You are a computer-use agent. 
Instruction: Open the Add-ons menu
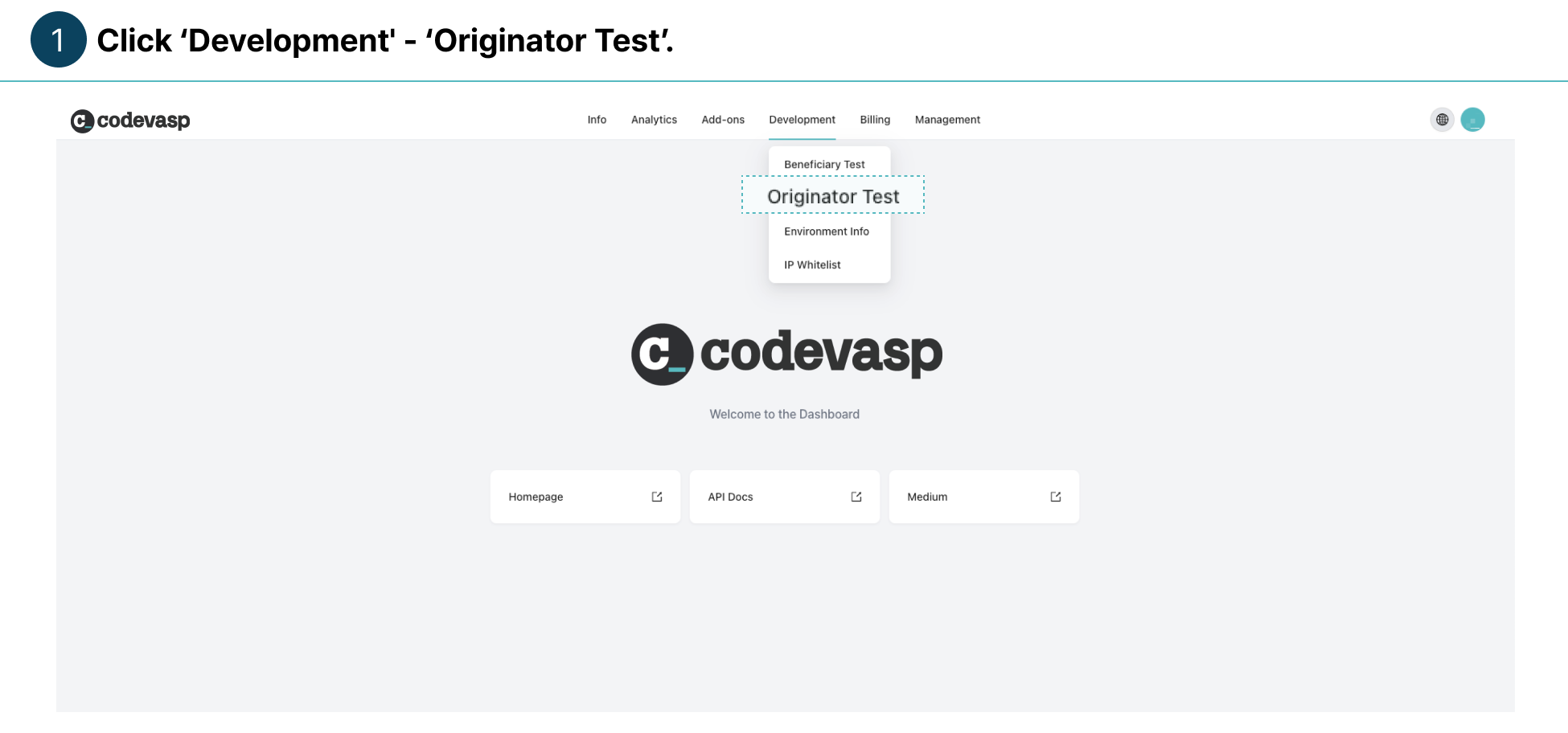pos(723,120)
